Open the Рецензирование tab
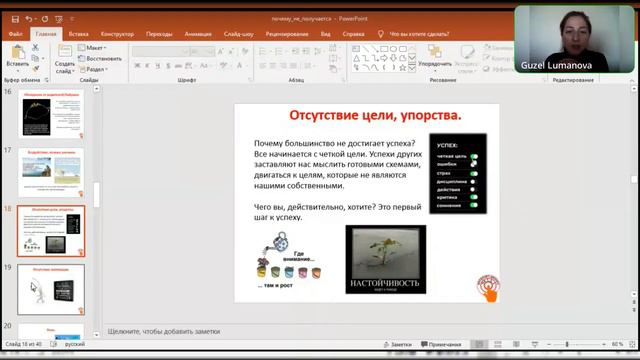 click(287, 34)
